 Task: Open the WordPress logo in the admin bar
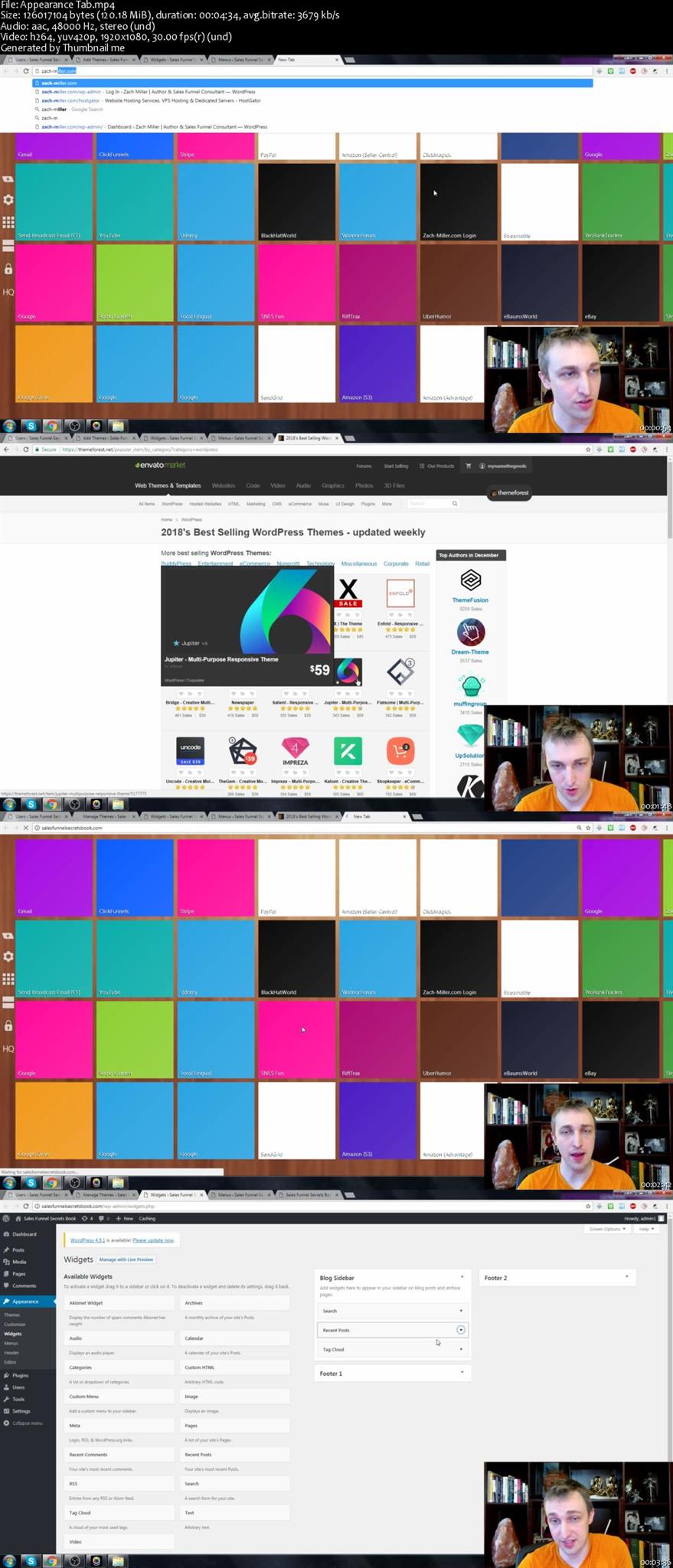(x=6, y=1218)
